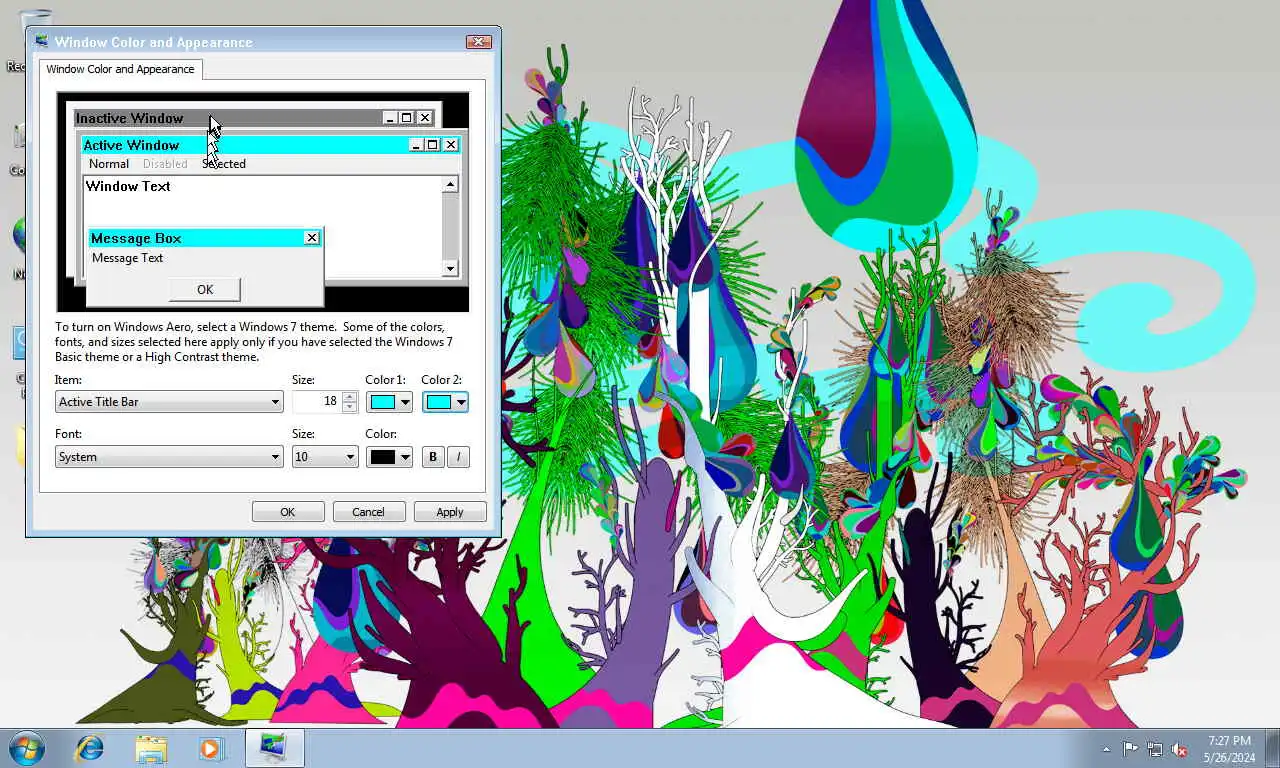Increase item size with spinner up arrow
Viewport: 1280px width, 768px height.
coord(349,396)
